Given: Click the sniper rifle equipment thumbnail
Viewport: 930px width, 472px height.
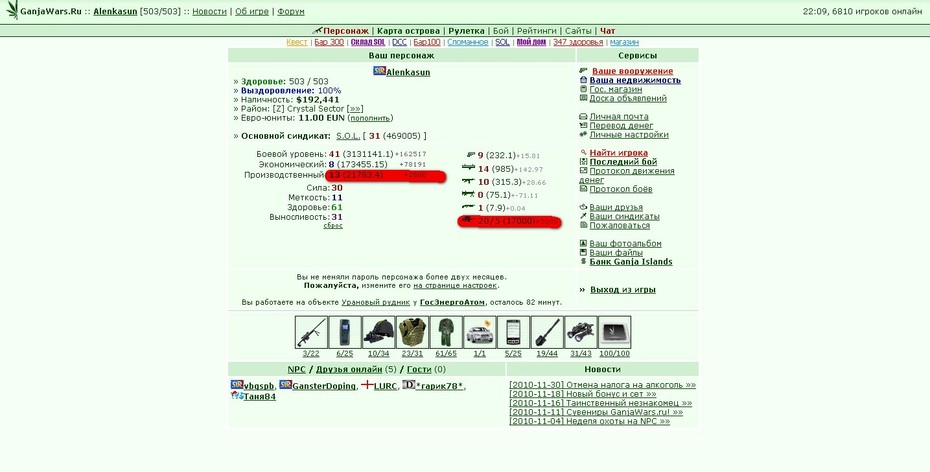Looking at the screenshot, I should coord(311,332).
